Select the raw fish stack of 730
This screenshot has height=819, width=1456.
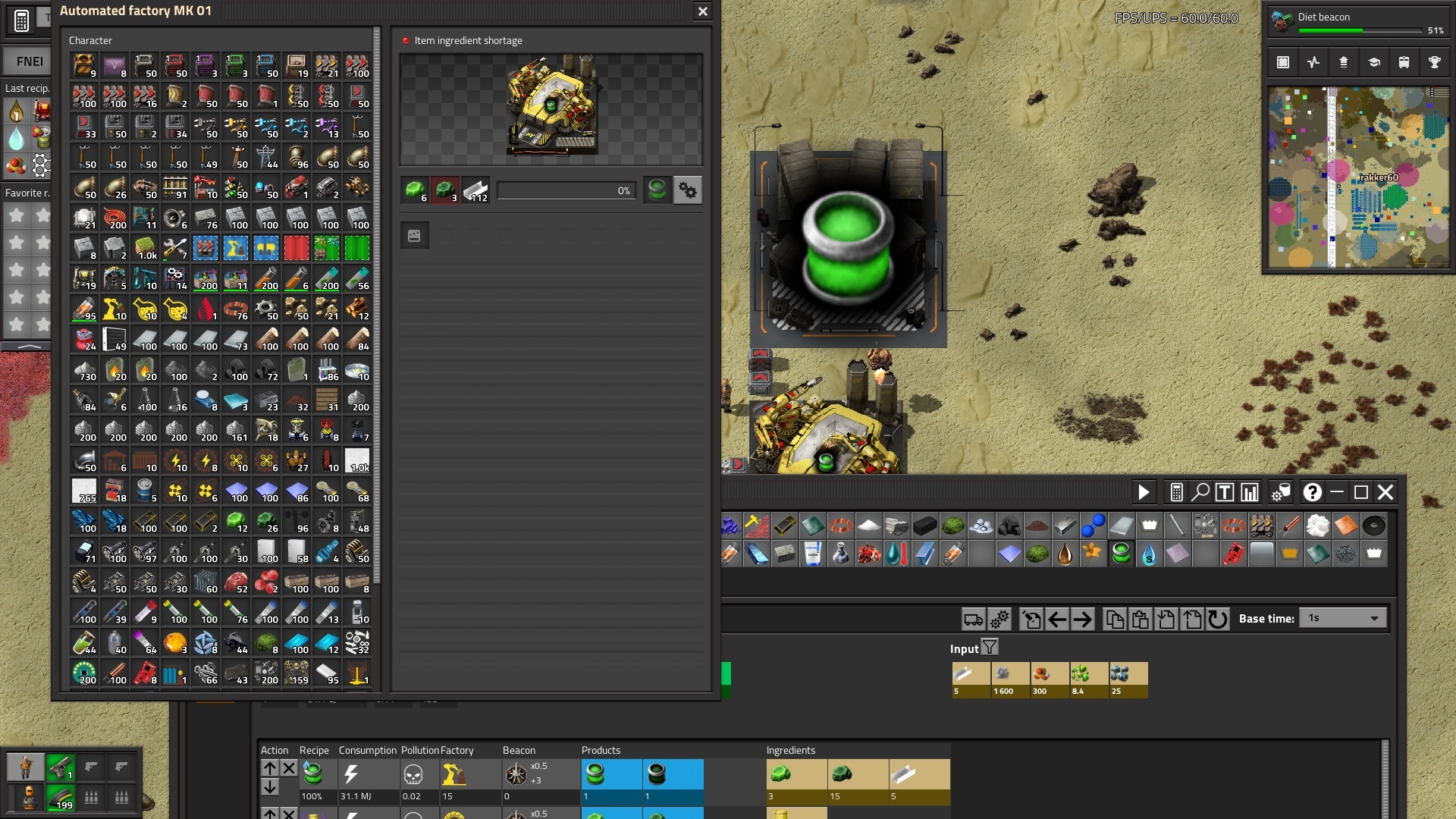click(x=84, y=369)
